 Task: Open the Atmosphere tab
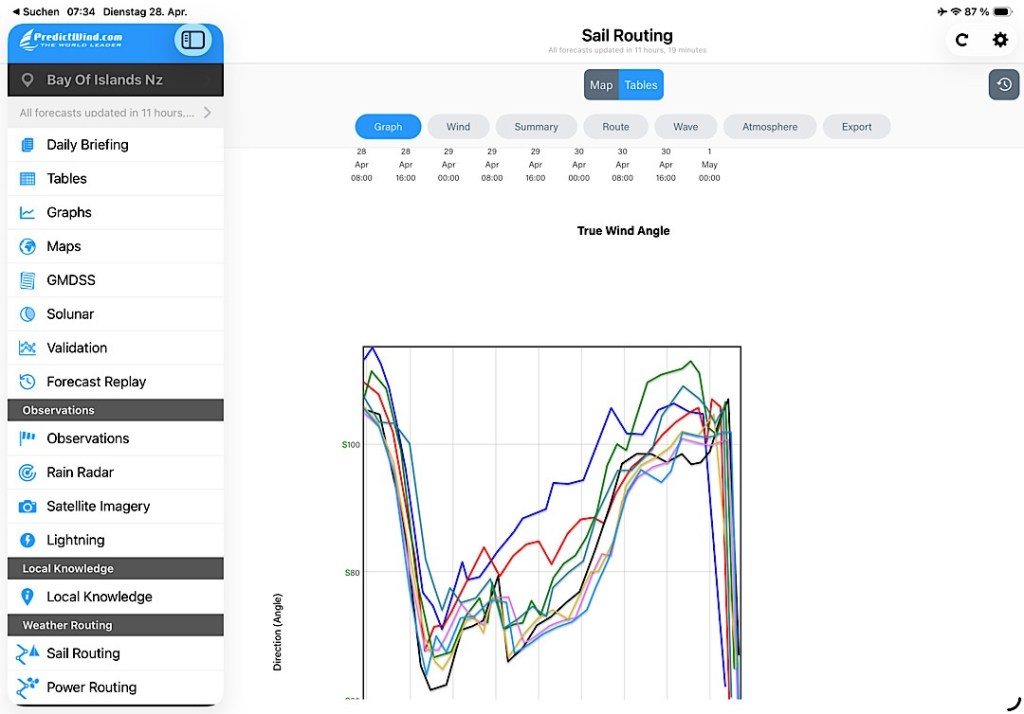click(x=769, y=127)
